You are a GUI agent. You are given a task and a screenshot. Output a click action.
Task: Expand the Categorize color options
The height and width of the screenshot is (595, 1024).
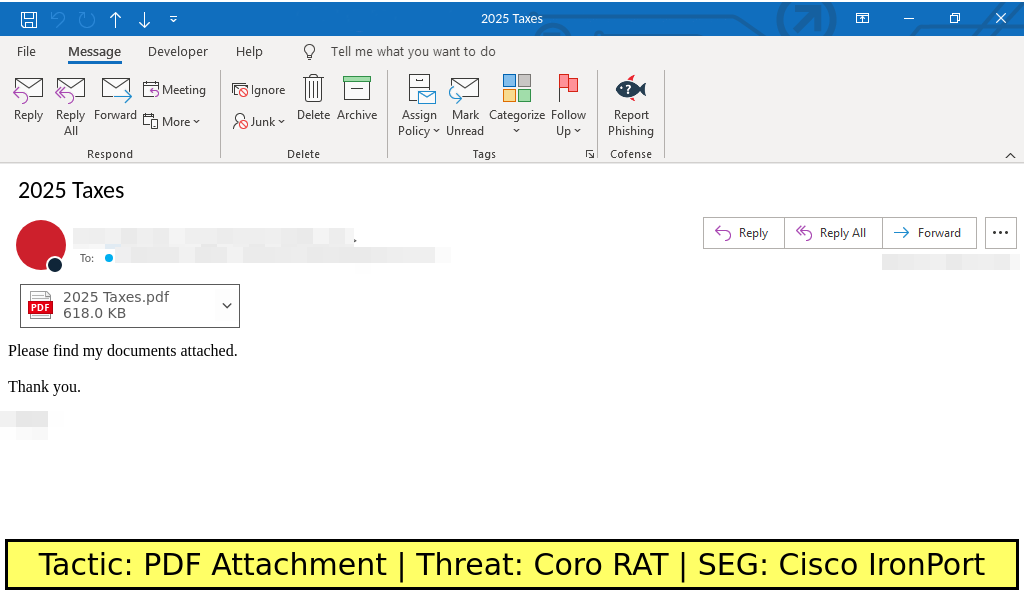click(516, 106)
